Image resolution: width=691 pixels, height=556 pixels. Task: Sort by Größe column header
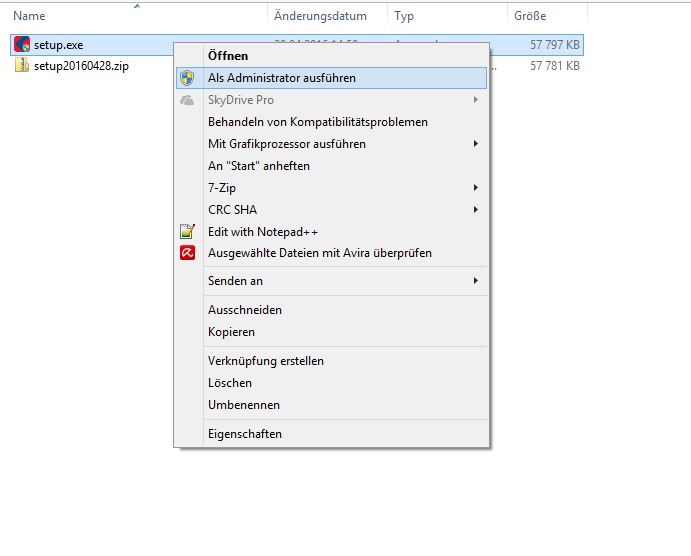point(529,16)
